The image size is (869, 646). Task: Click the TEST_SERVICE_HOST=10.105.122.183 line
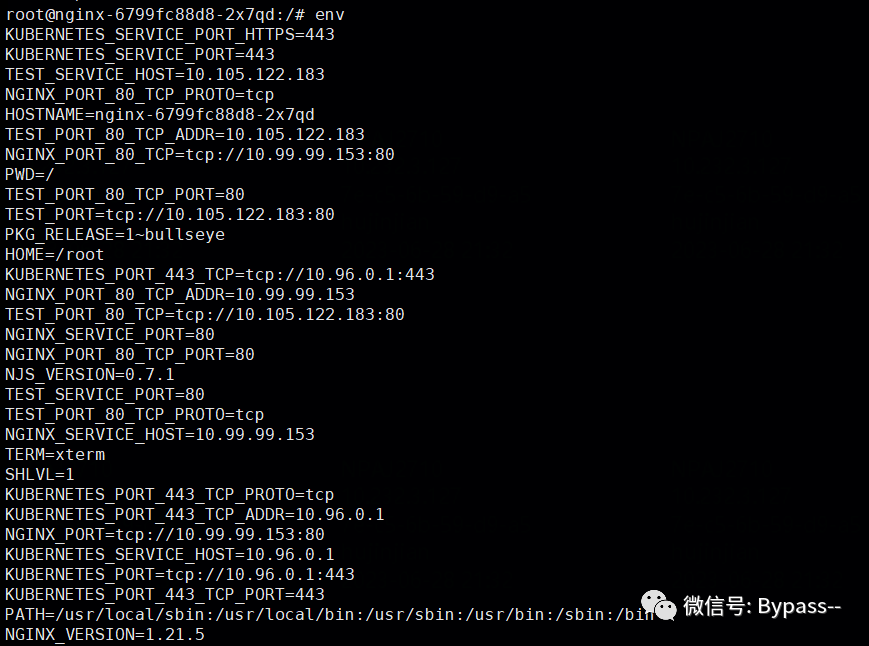[x=165, y=74]
